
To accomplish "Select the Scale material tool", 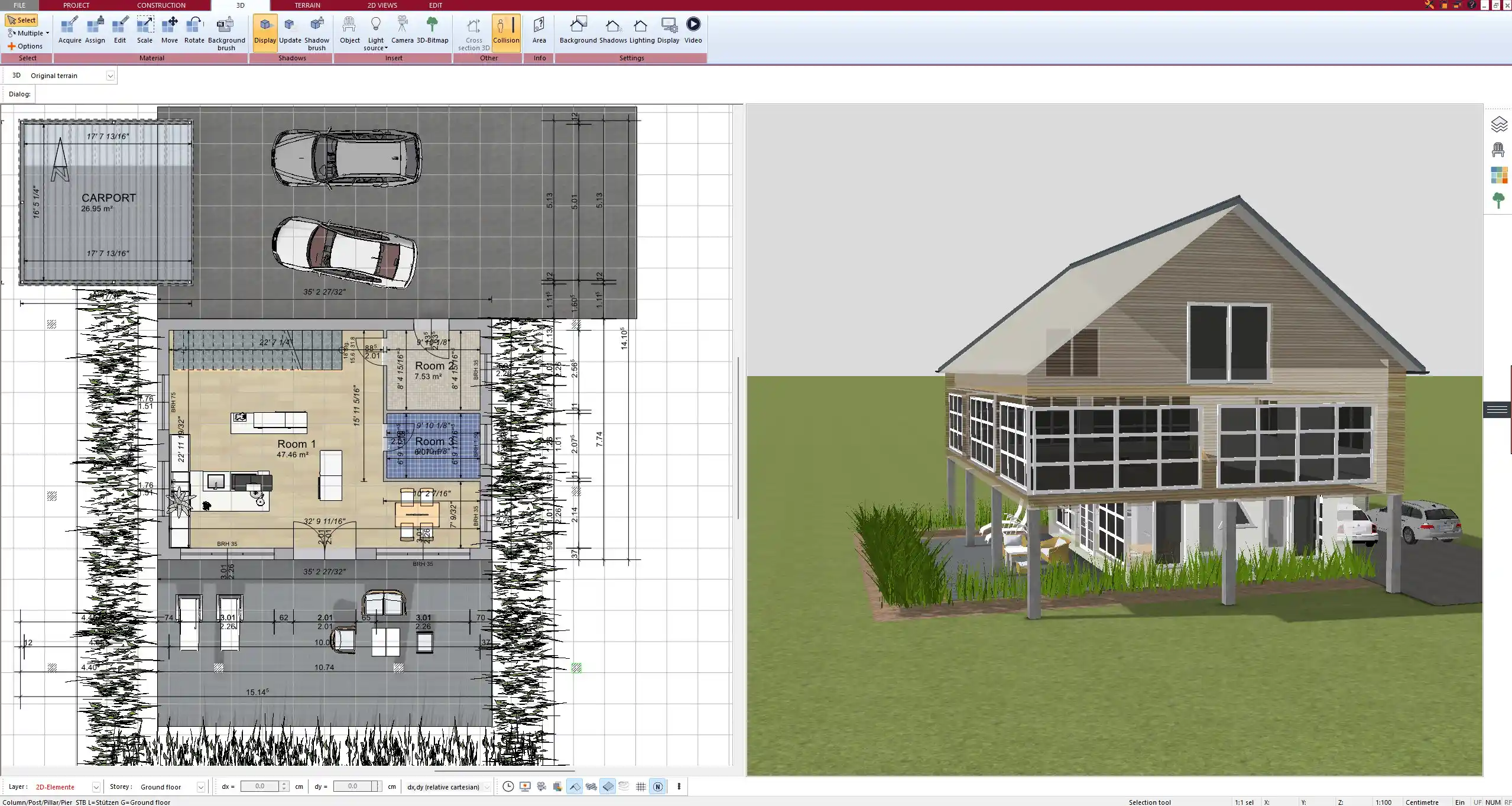I will click(x=145, y=31).
